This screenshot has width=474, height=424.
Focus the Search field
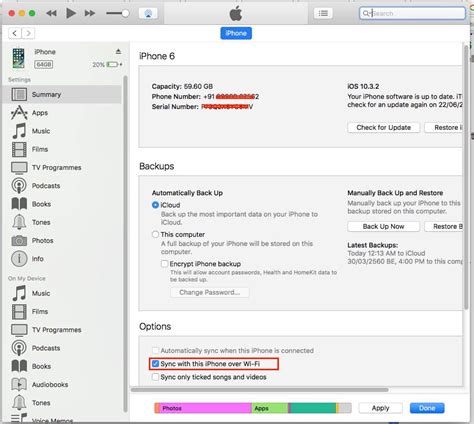pyautogui.click(x=412, y=13)
